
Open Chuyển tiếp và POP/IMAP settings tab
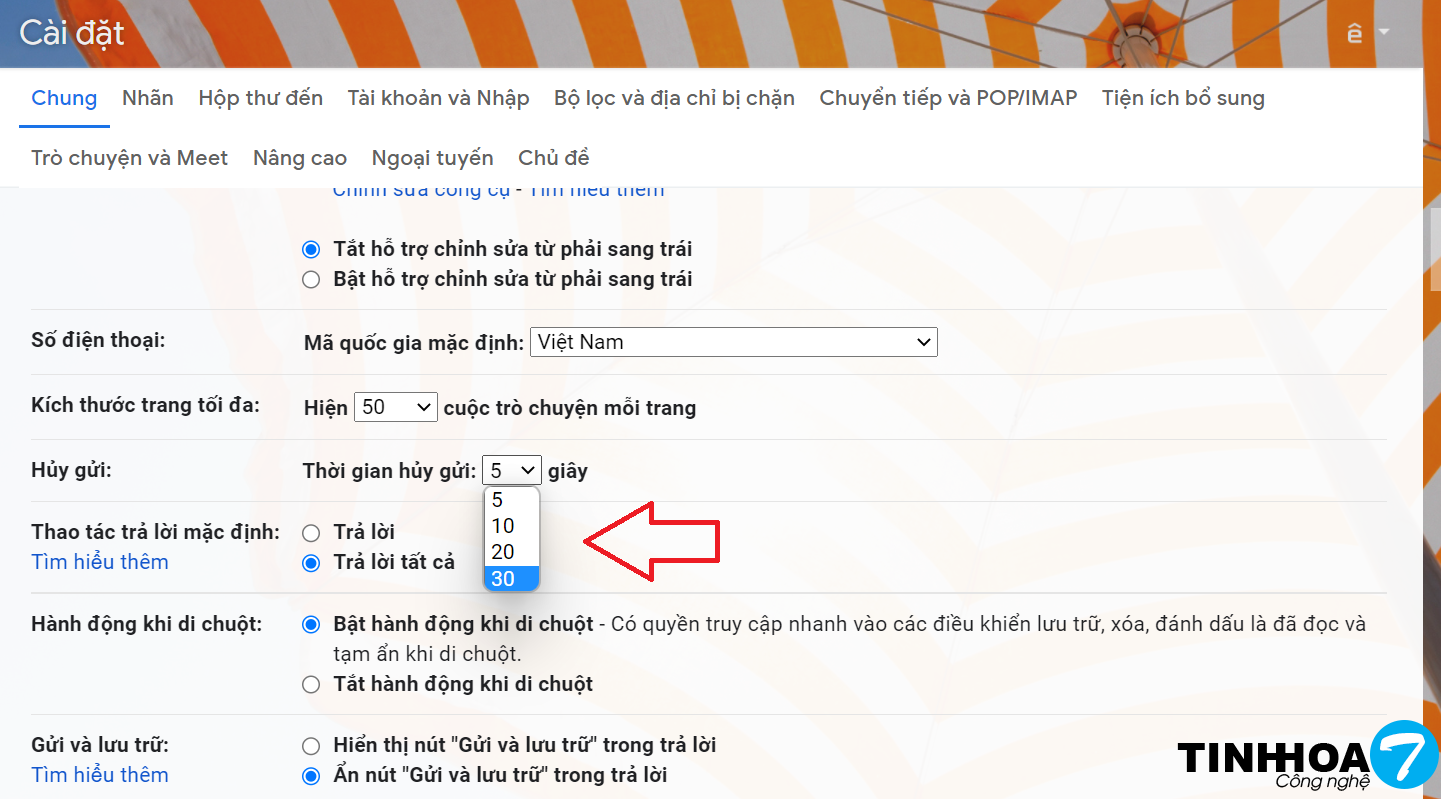(x=948, y=98)
